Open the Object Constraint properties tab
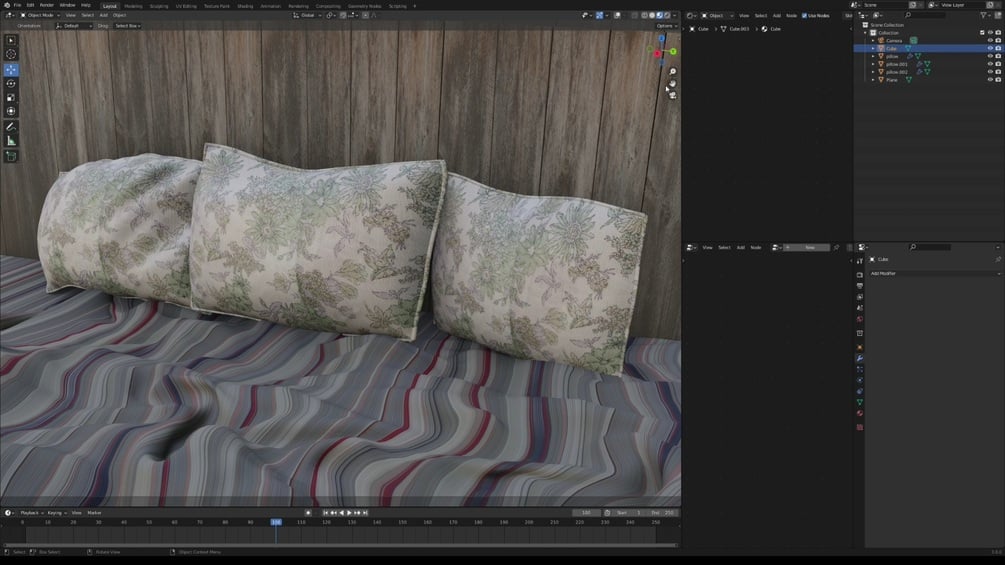 (860, 391)
